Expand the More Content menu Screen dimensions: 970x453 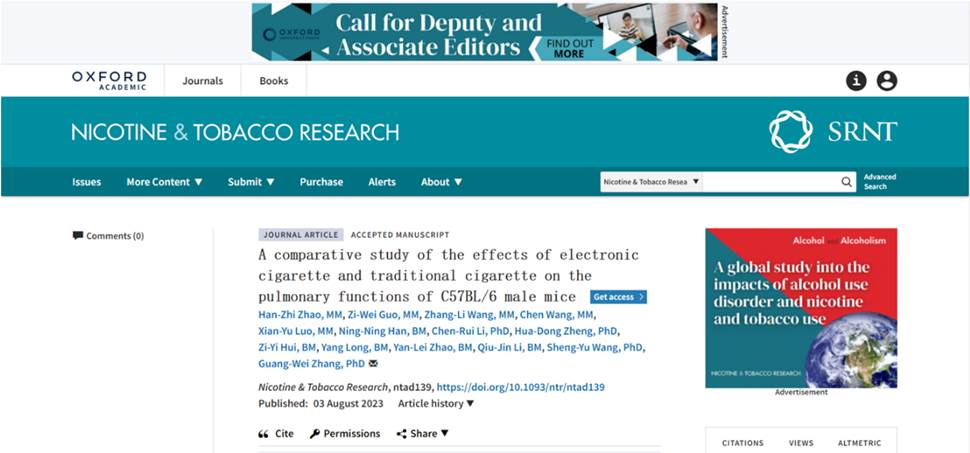click(164, 182)
